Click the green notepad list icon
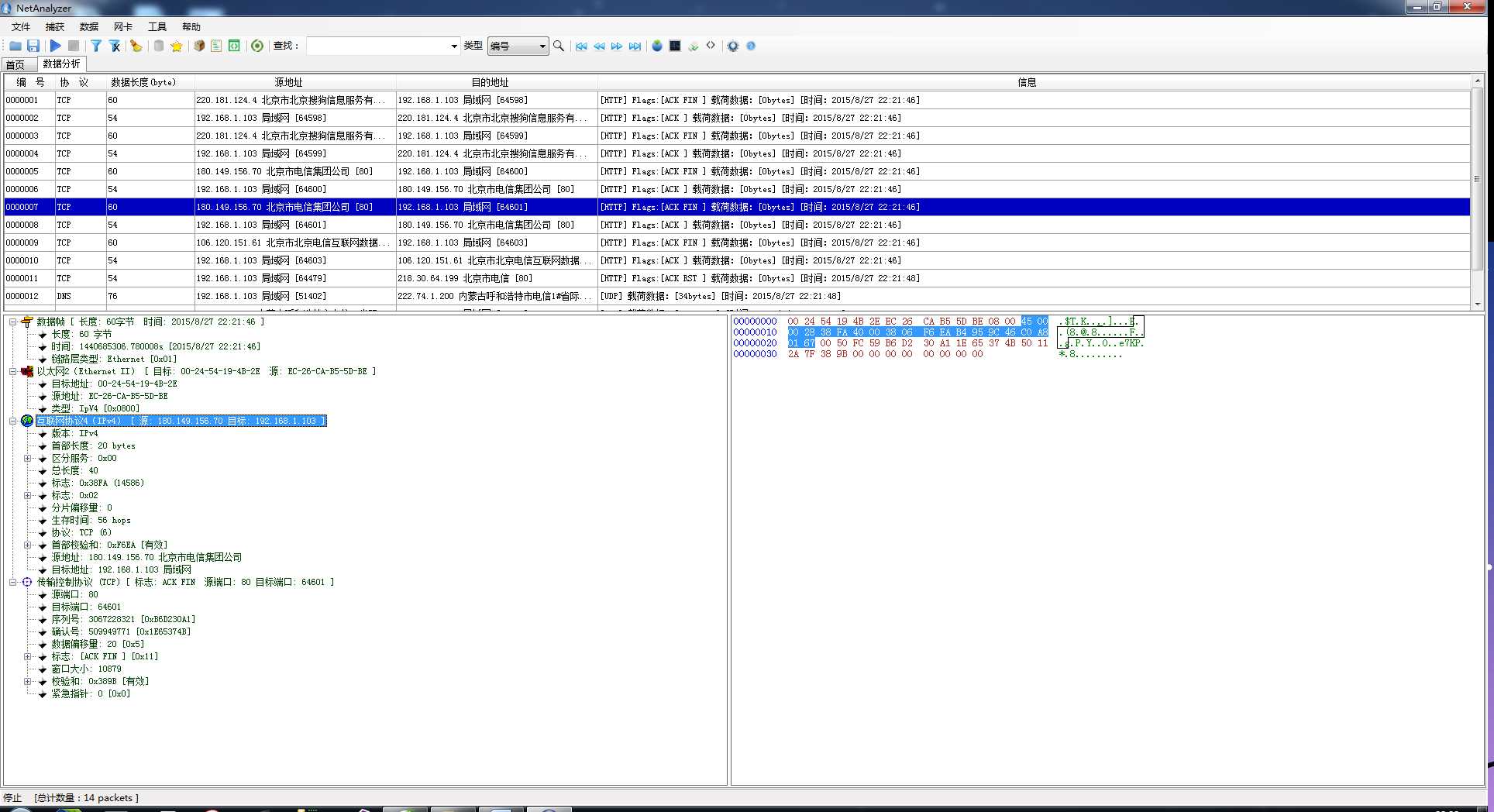1494x812 pixels. [217, 46]
